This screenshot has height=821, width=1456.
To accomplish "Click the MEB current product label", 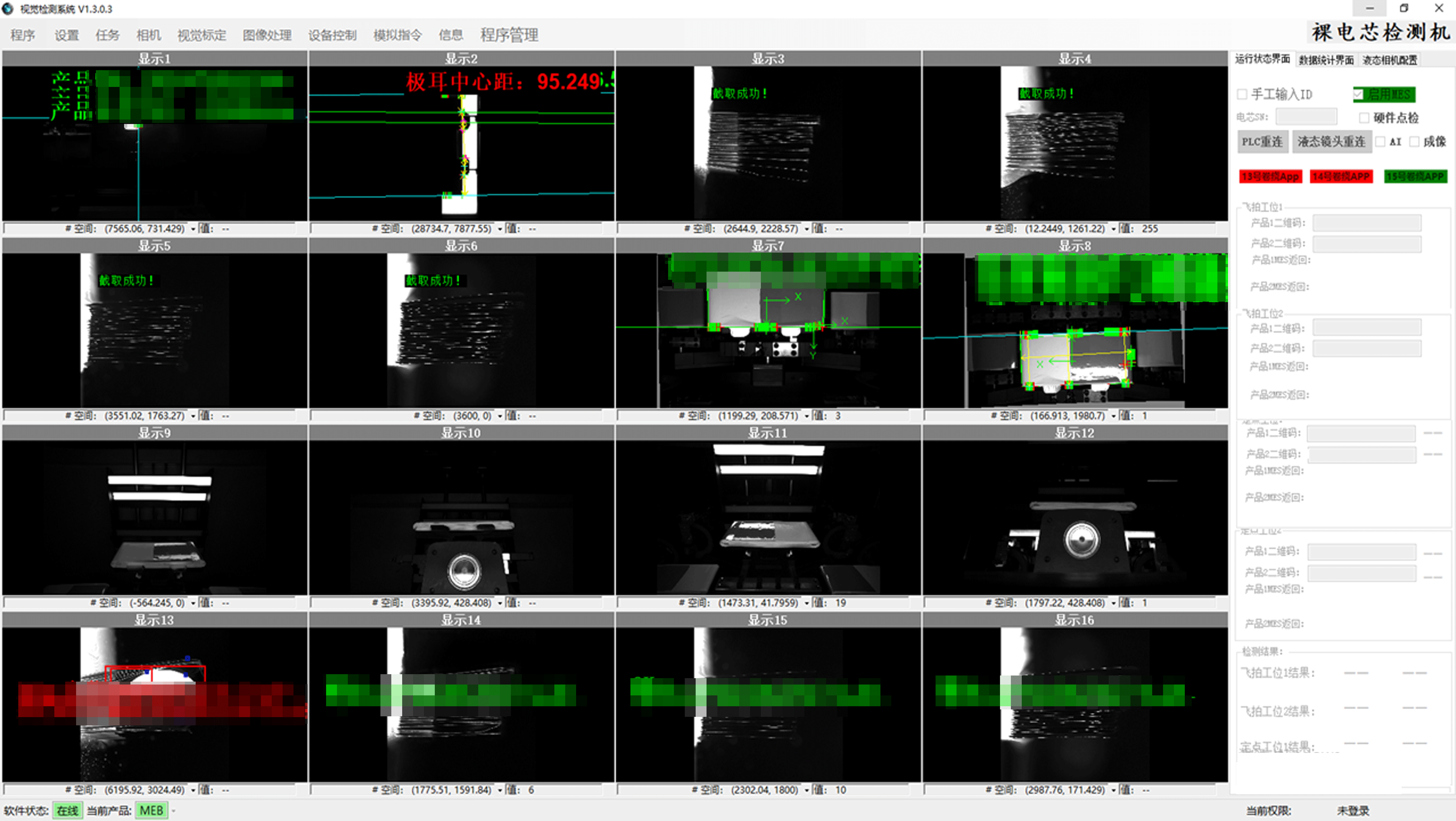I will click(151, 811).
